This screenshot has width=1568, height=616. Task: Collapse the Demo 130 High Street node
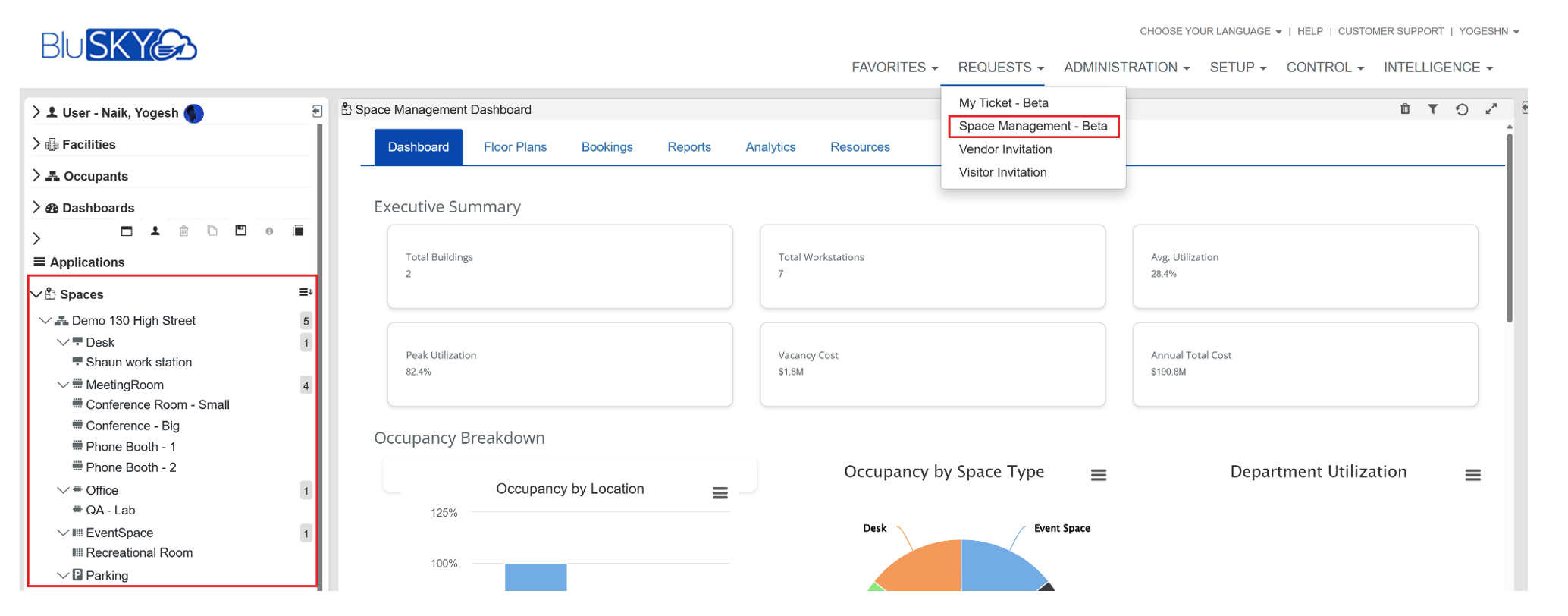point(45,321)
